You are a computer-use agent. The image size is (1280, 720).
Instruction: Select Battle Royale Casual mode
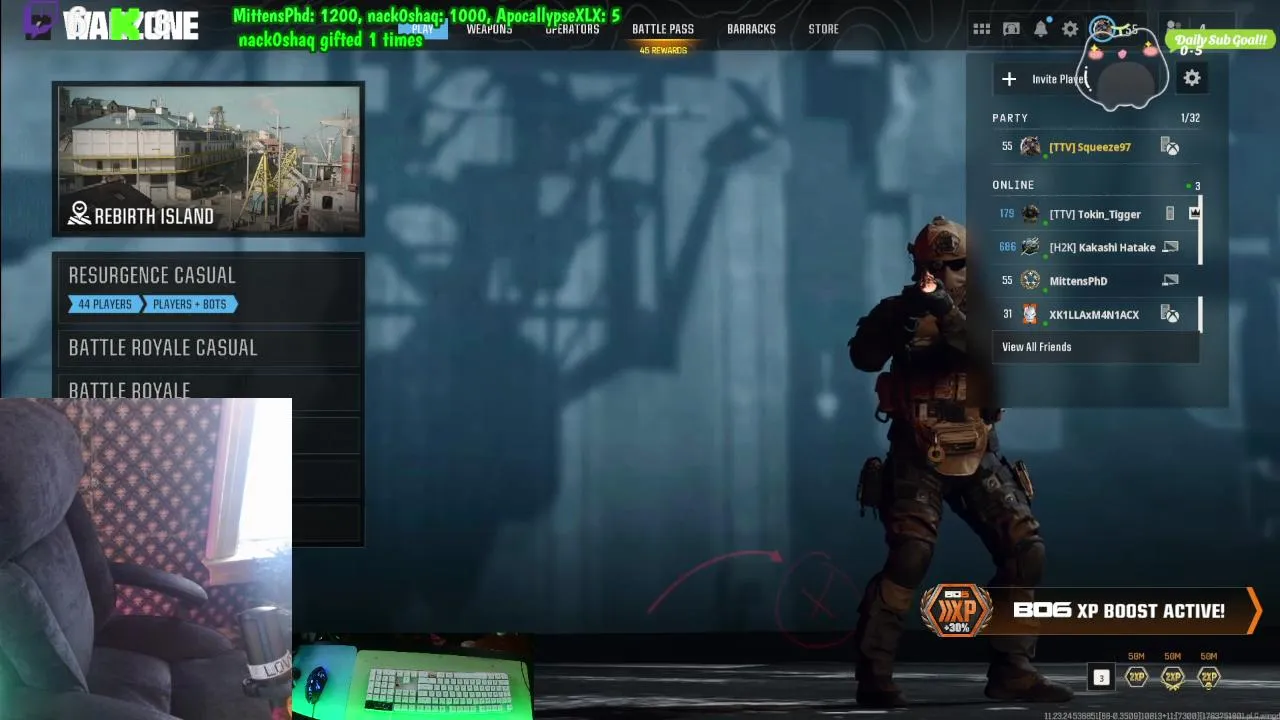pyautogui.click(x=208, y=348)
